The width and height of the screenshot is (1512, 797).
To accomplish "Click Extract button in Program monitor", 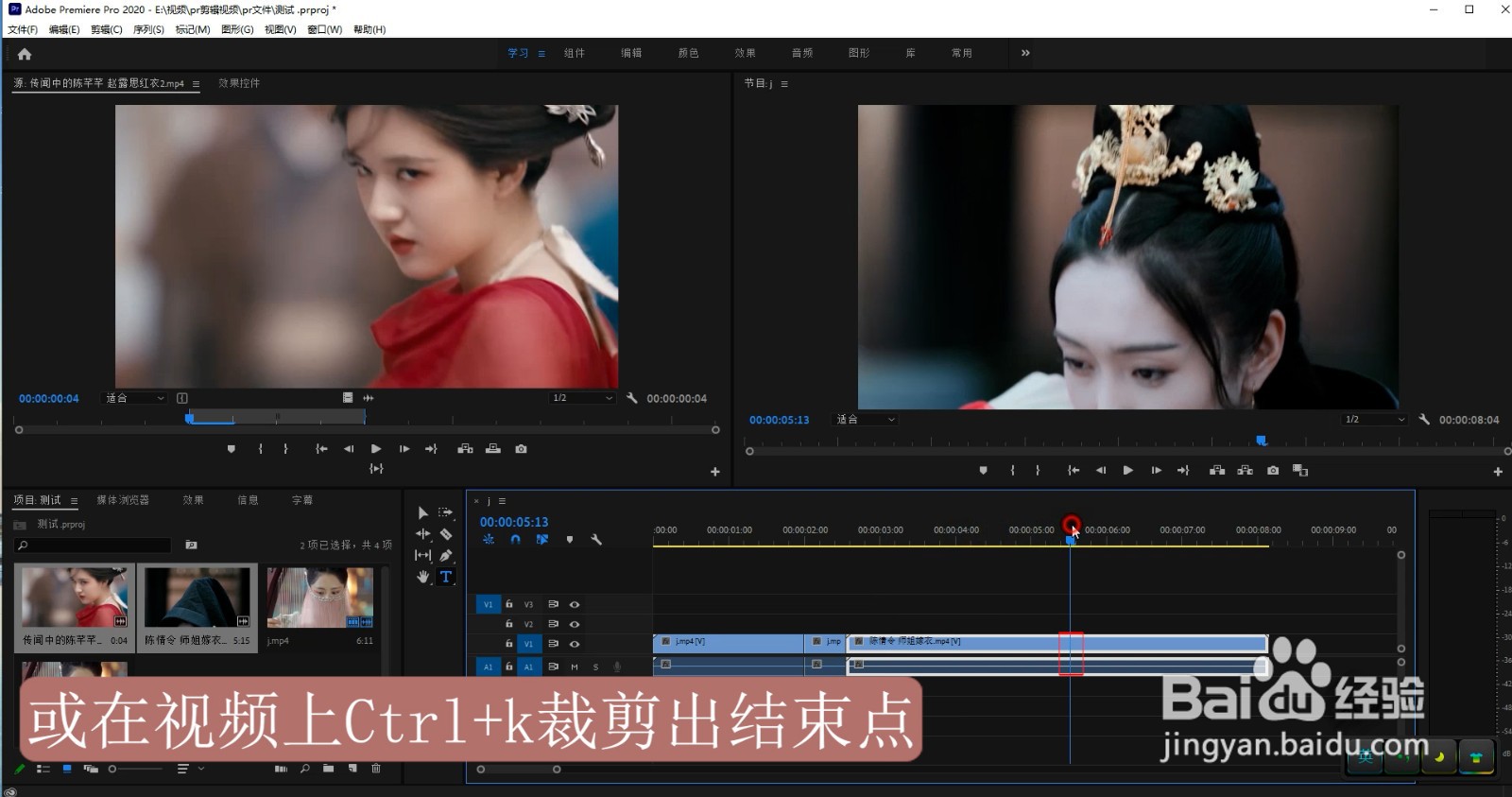I will point(1245,470).
